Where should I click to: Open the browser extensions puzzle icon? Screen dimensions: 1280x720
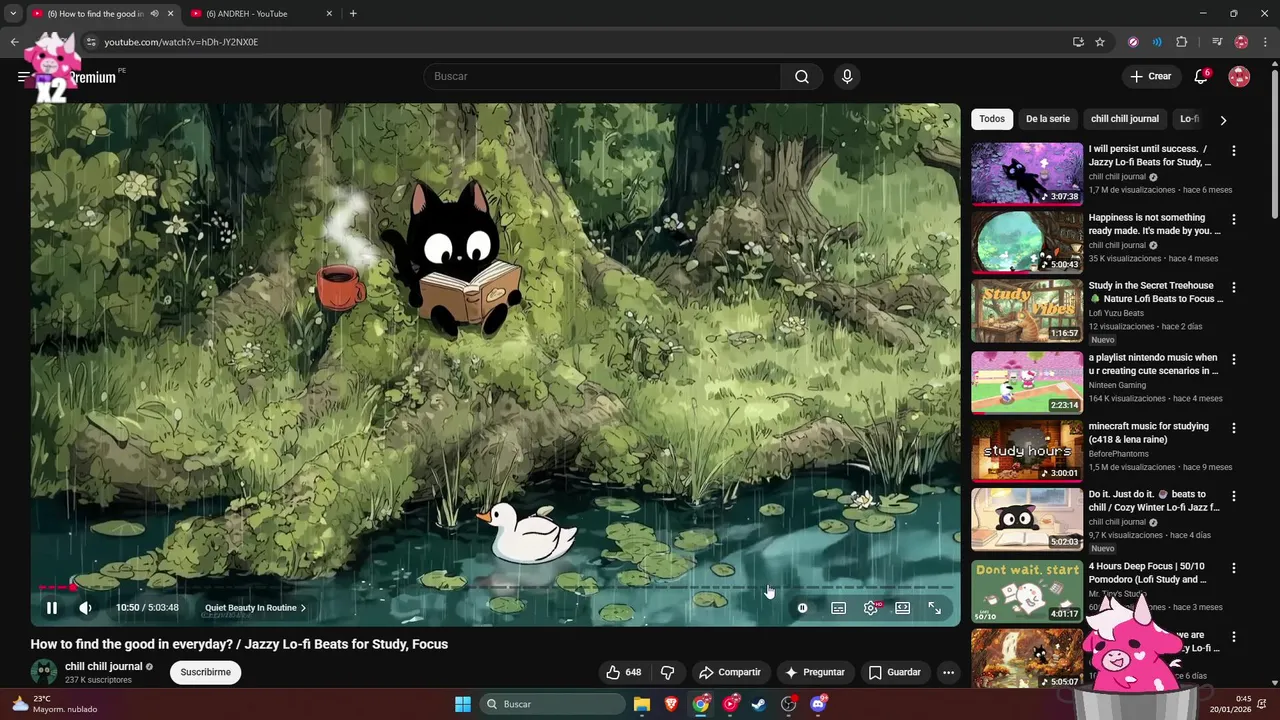click(x=1182, y=42)
